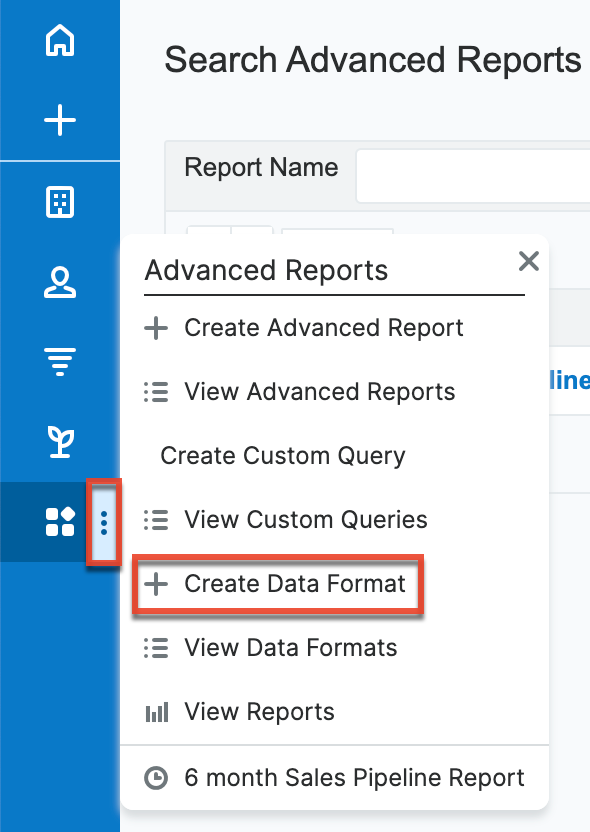Select Create Custom Query
Screen dimensions: 590x832
click(x=283, y=455)
